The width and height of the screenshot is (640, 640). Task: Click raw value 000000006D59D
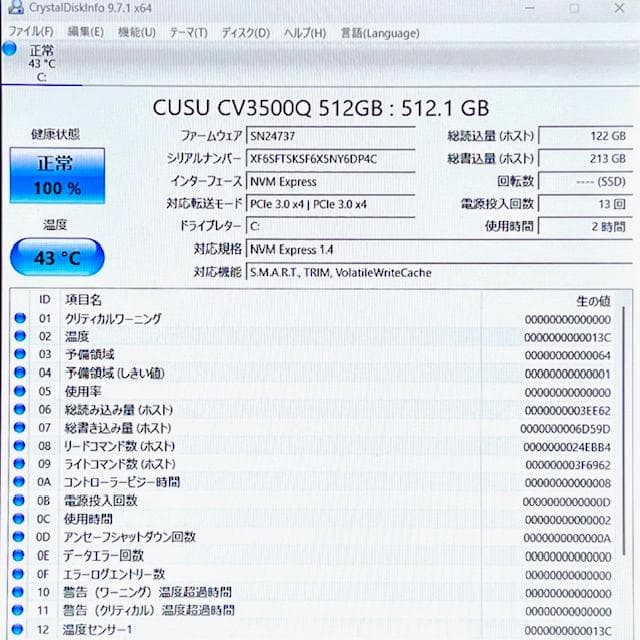pyautogui.click(x=566, y=429)
